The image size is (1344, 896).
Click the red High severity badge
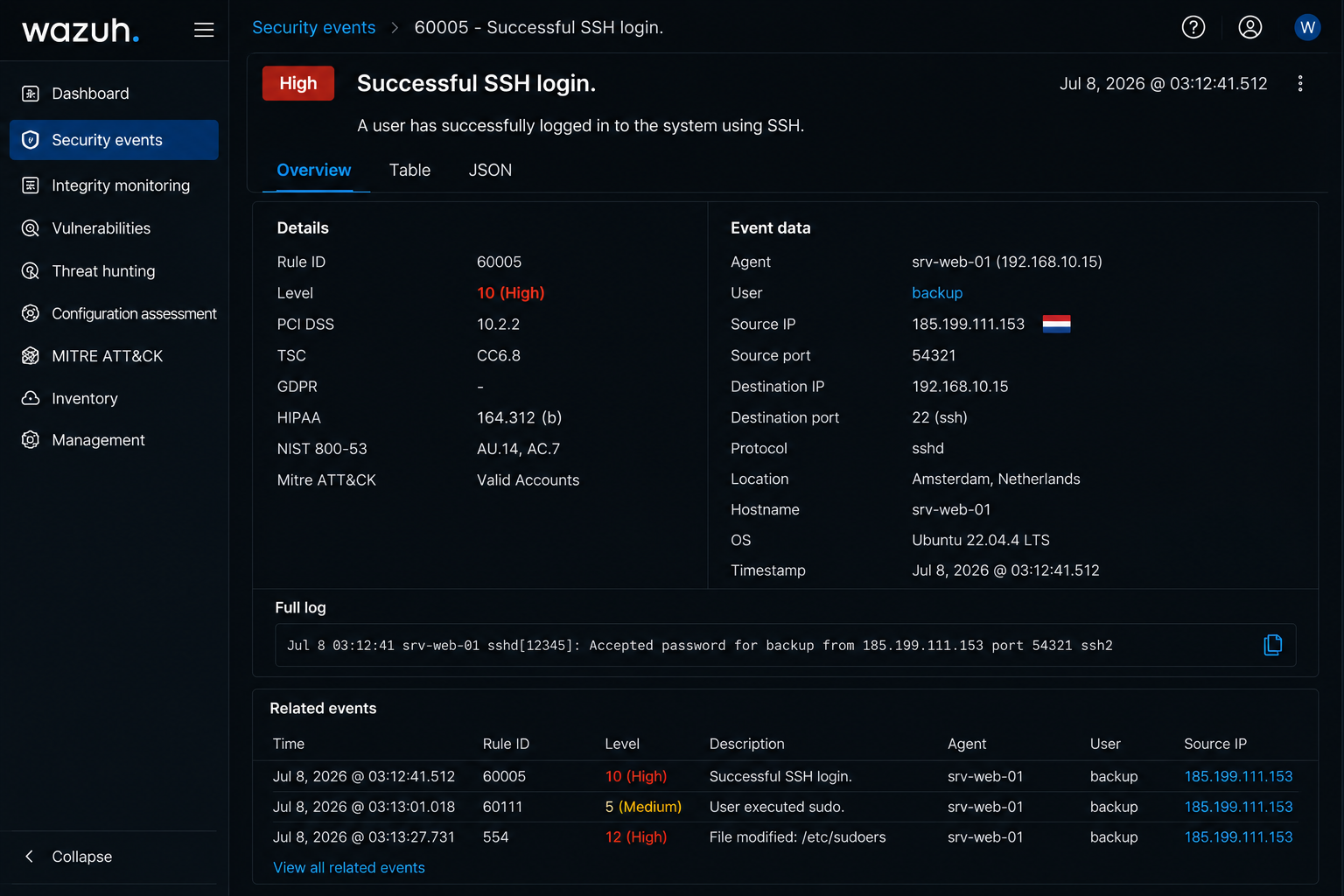(x=298, y=83)
